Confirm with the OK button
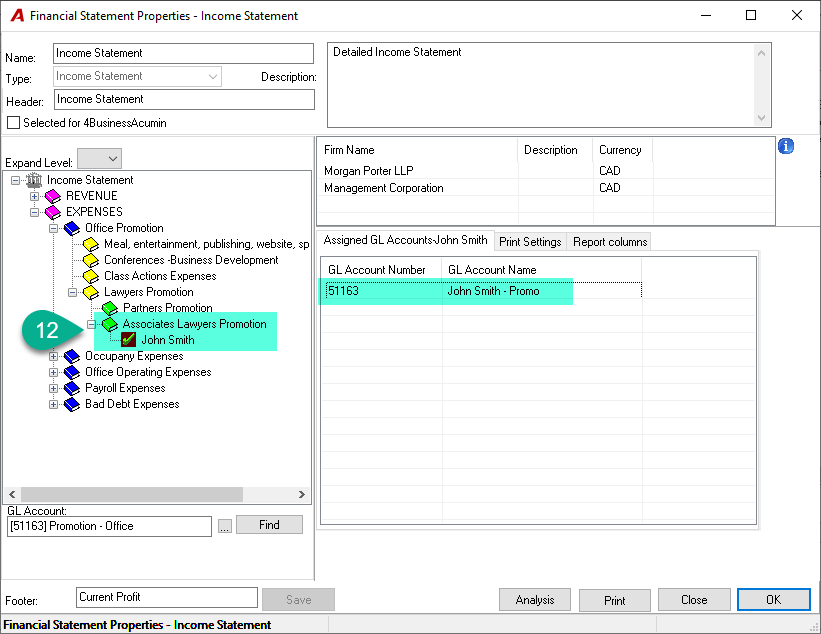The width and height of the screenshot is (821, 634). click(774, 600)
